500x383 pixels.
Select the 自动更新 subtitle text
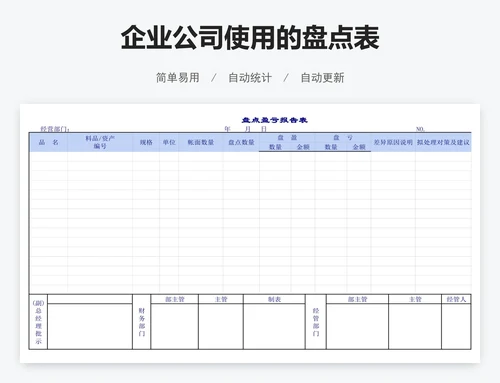[322, 78]
